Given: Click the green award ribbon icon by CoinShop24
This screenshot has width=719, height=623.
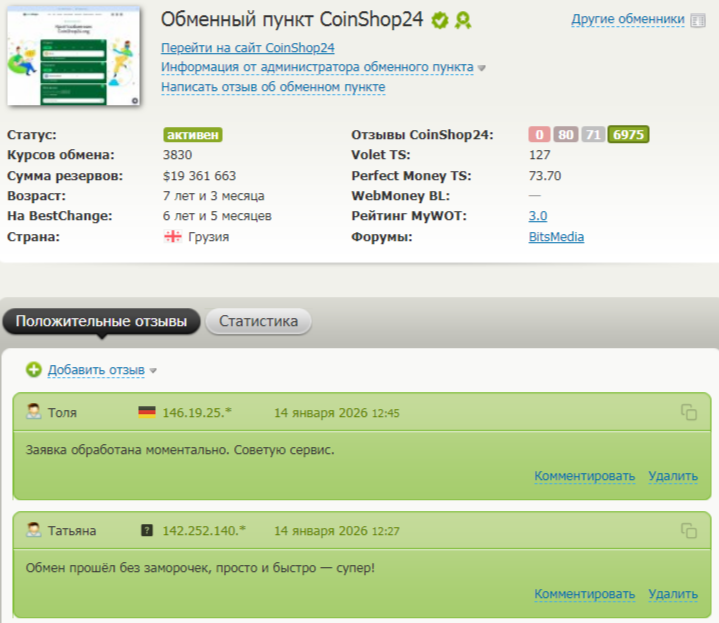Looking at the screenshot, I should click(x=463, y=20).
